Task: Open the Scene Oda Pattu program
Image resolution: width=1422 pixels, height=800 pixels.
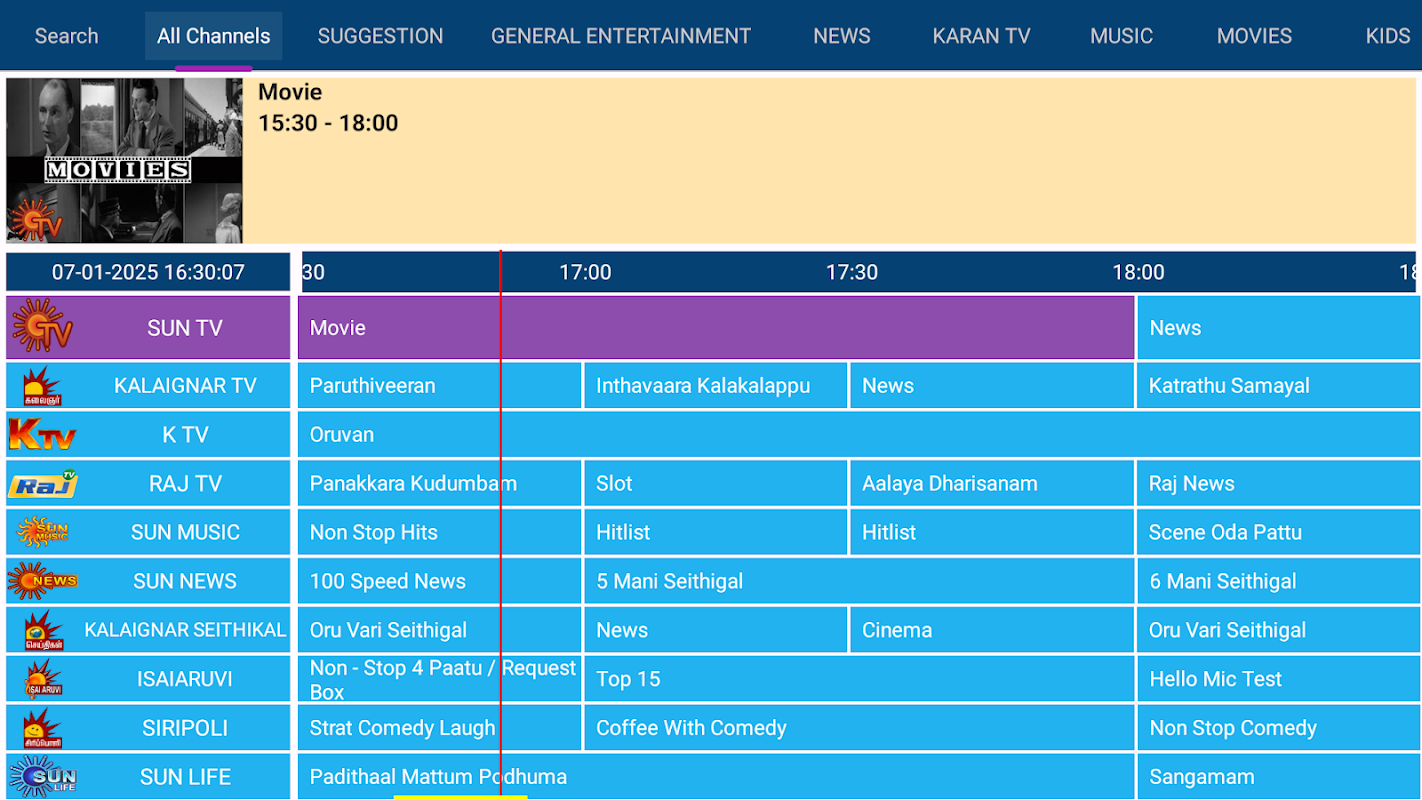Action: tap(1278, 533)
